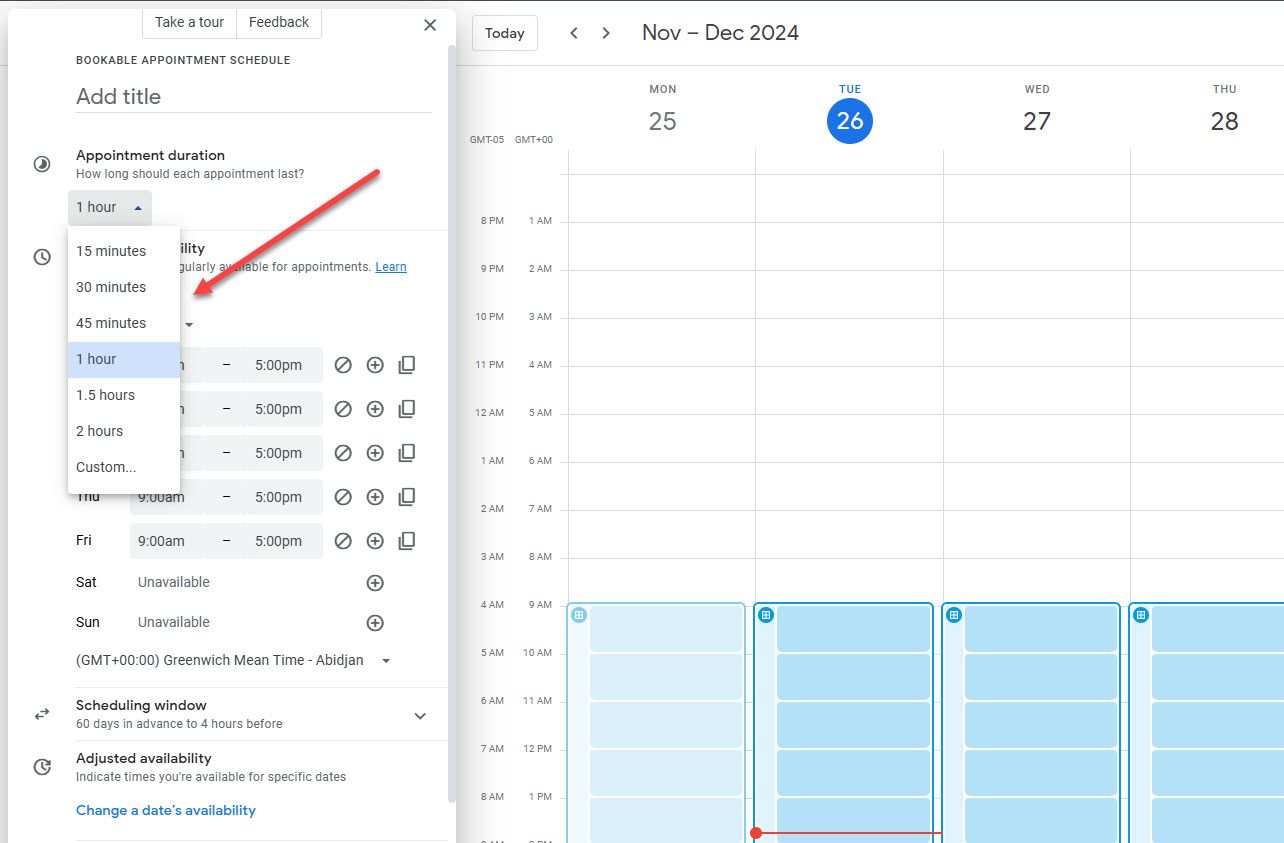Click the Take a tour button
Screen dimensions: 1284x843
point(189,22)
